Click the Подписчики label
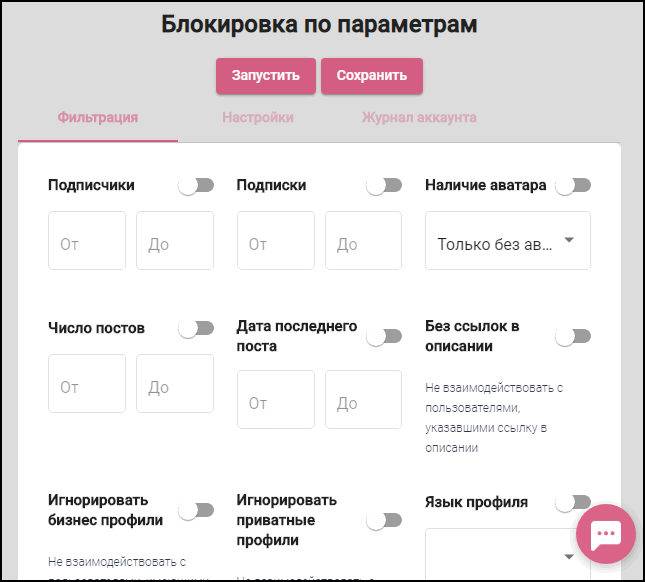The height and width of the screenshot is (582, 645). click(91, 185)
